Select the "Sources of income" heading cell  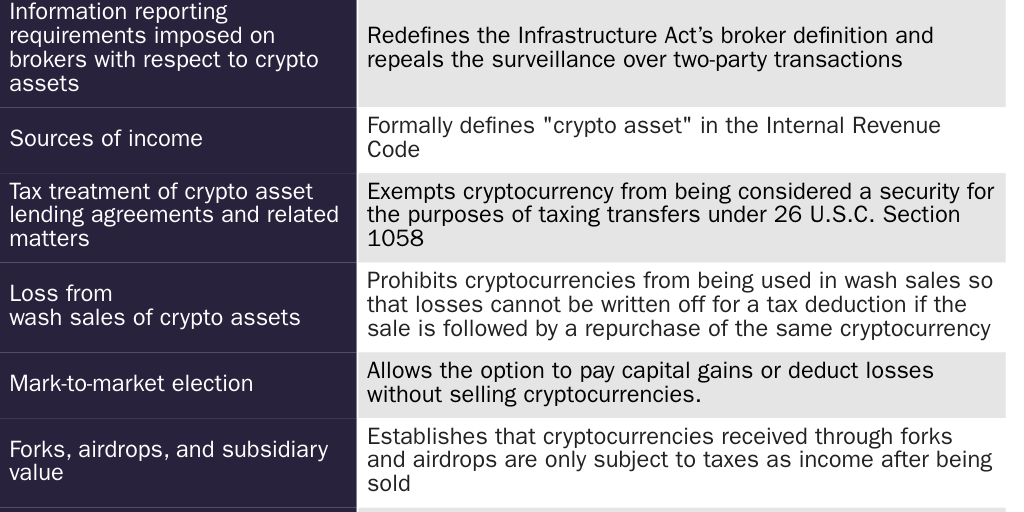(106, 138)
